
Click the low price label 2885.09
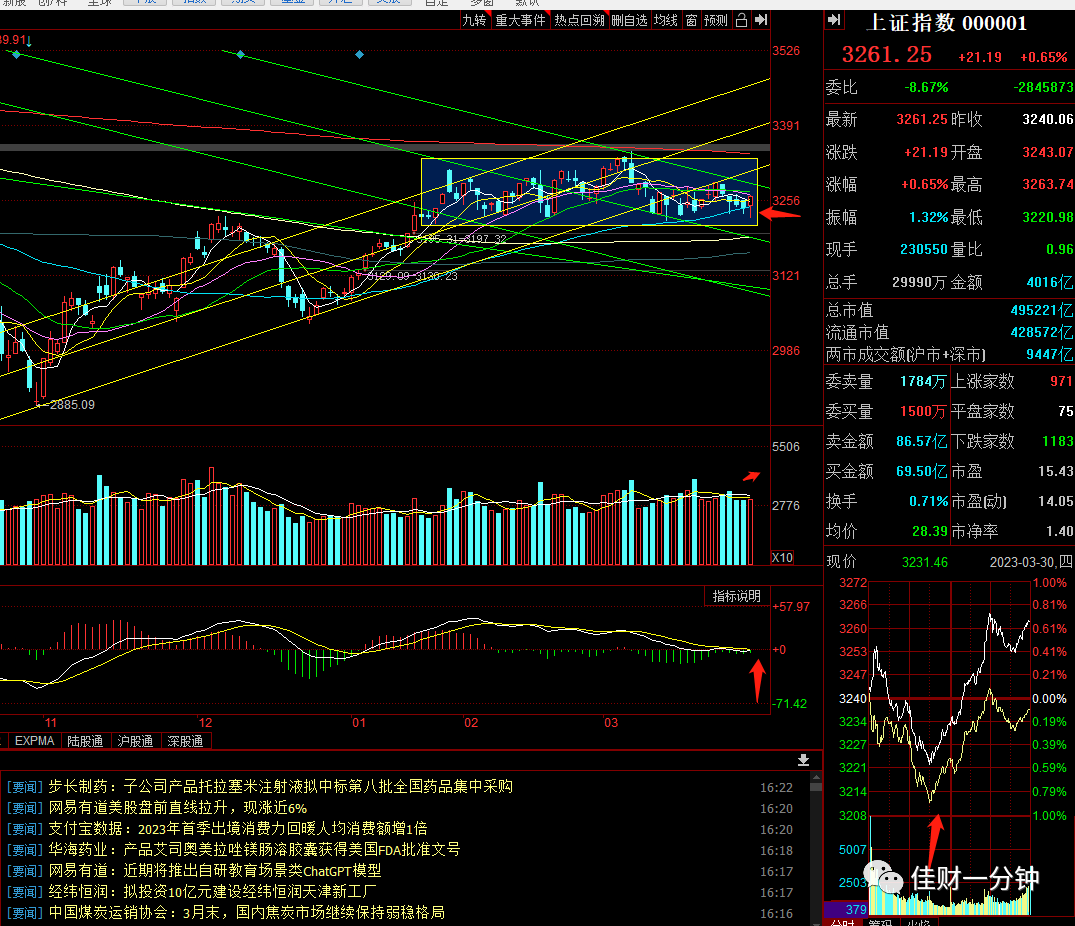(x=72, y=404)
